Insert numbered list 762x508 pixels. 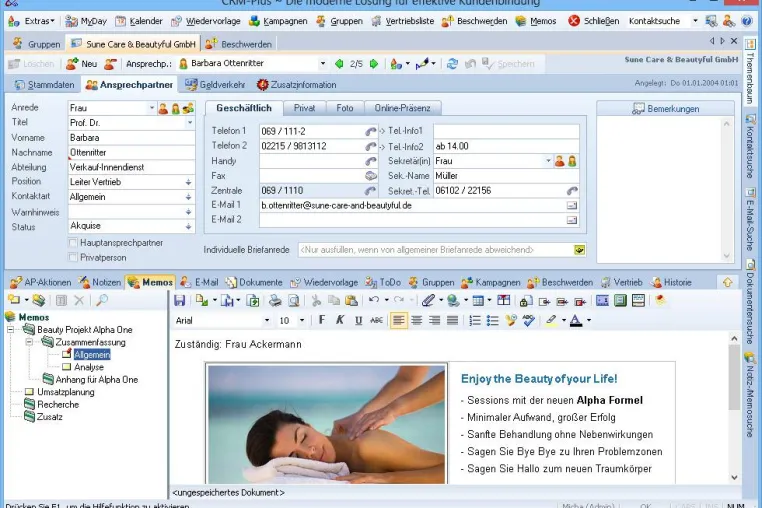(x=475, y=320)
